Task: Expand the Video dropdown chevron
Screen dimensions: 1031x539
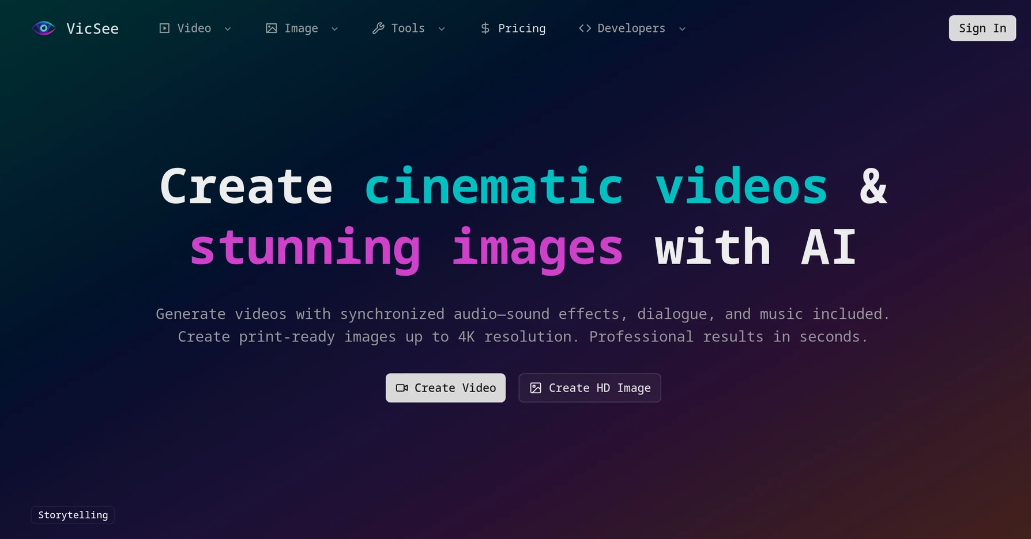Action: (x=228, y=29)
